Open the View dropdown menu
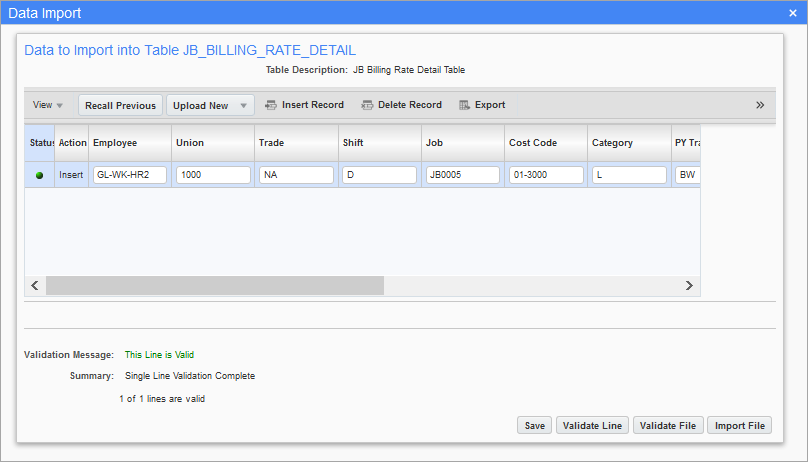The height and width of the screenshot is (462, 808). (47, 105)
